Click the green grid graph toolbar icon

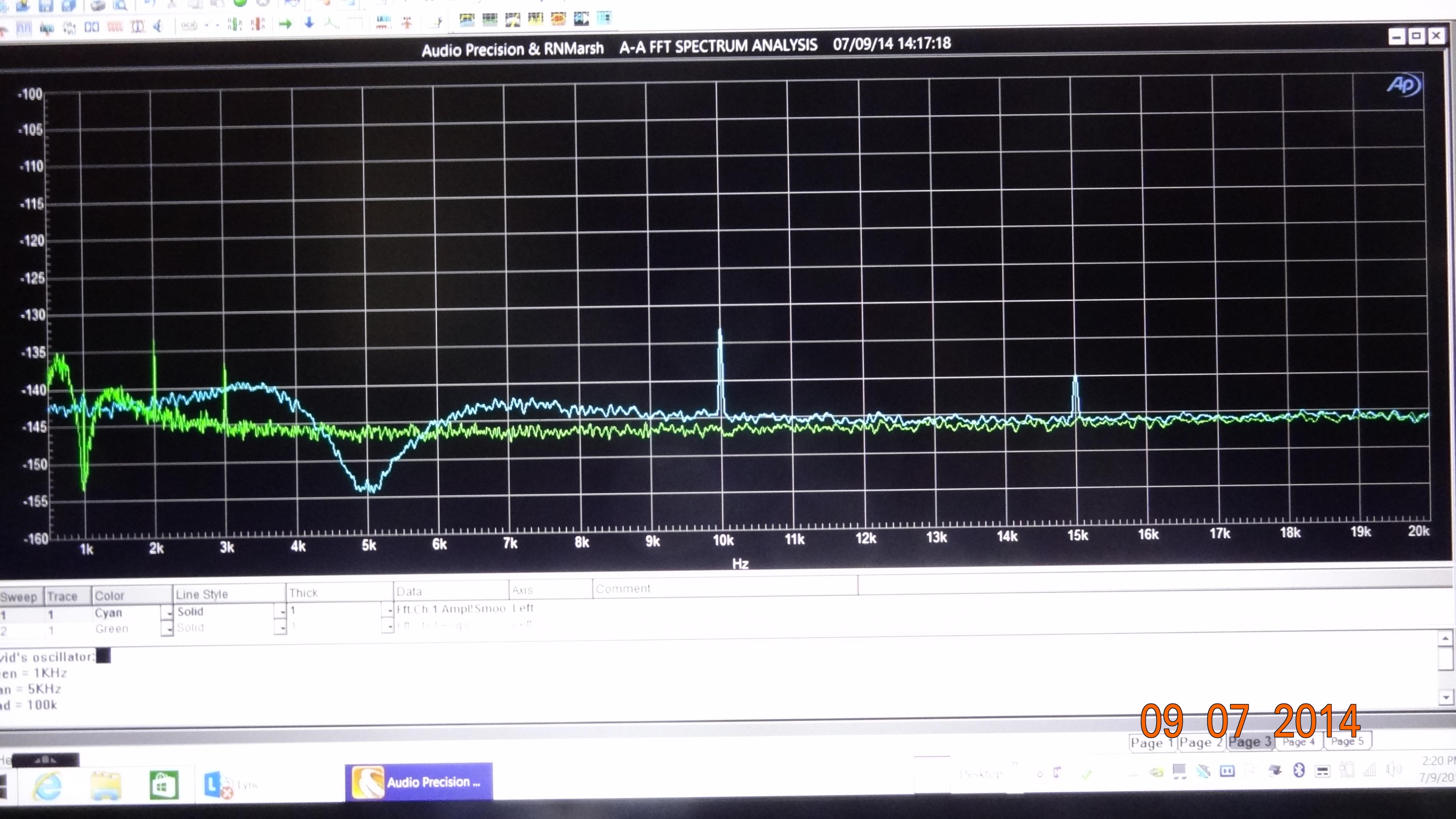click(490, 20)
